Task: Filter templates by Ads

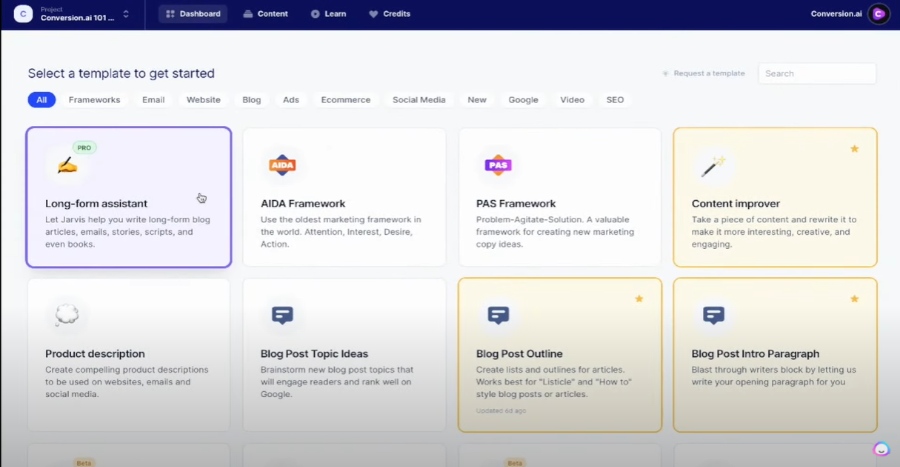Action: tap(291, 100)
